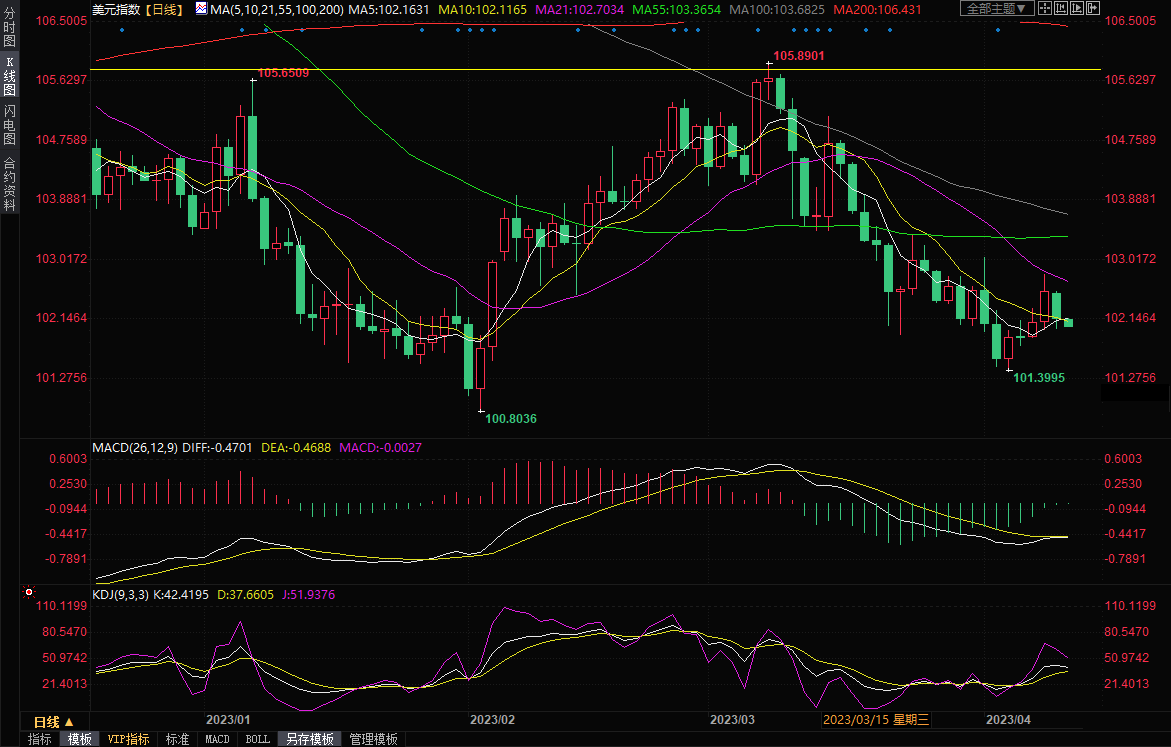Click the VIP指标 button

pyautogui.click(x=128, y=739)
